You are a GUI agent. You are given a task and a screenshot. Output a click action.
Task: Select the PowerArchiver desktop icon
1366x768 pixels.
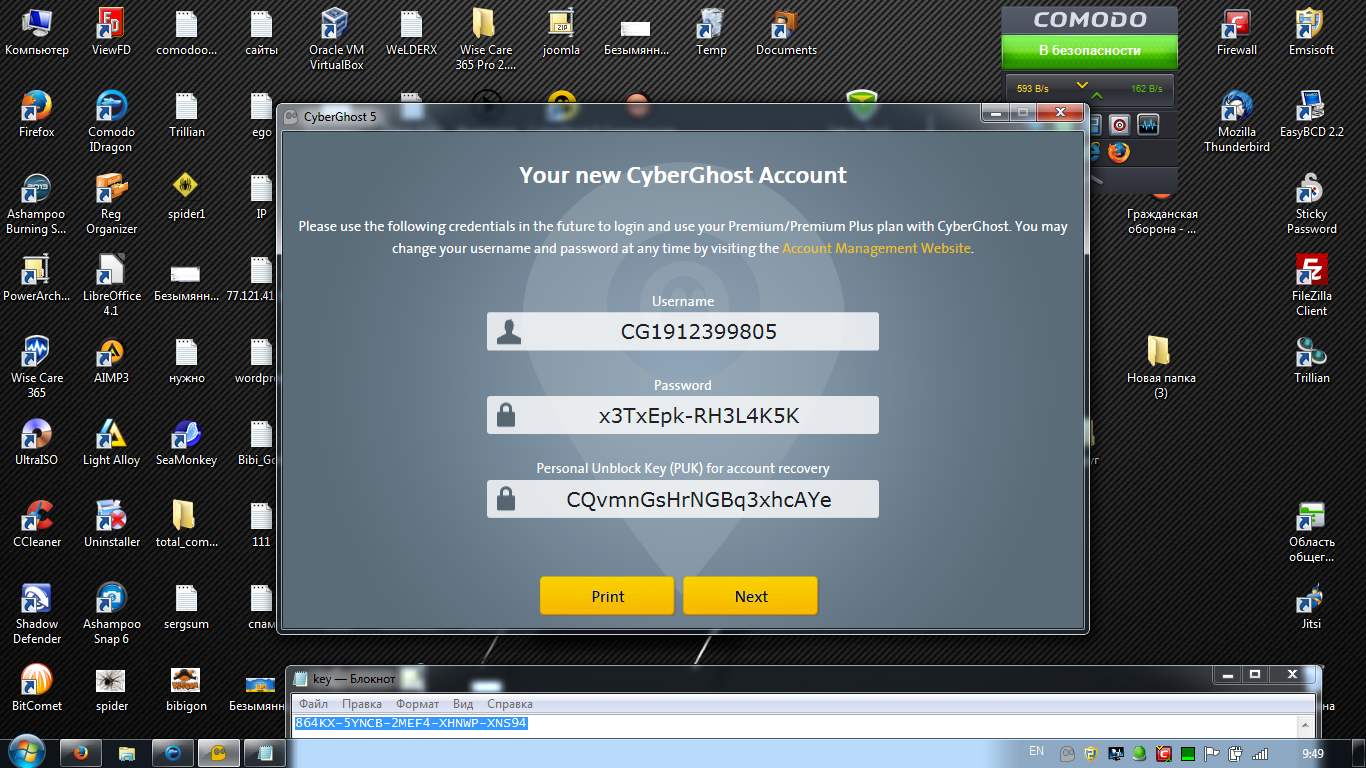click(37, 277)
